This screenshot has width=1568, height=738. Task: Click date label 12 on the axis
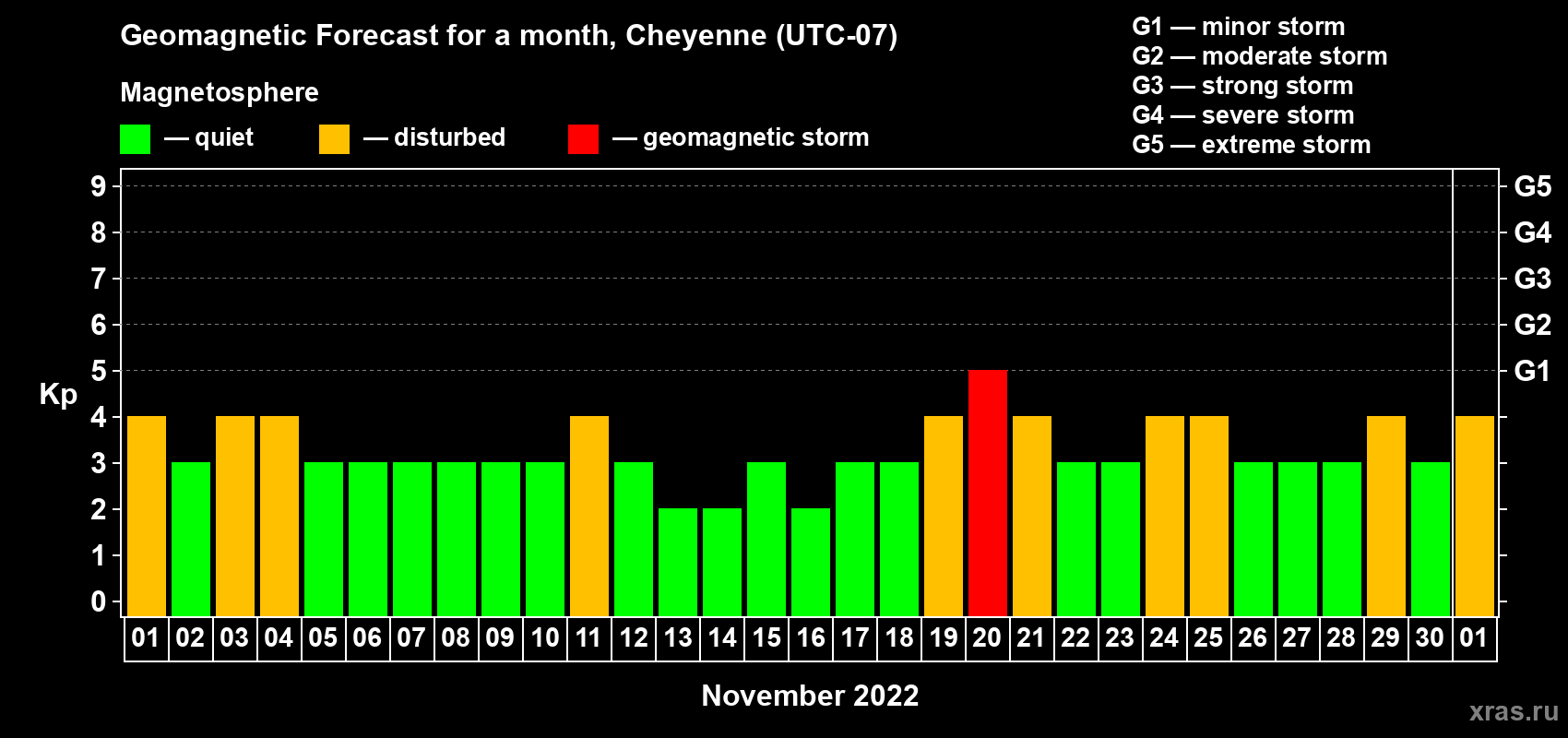pyautogui.click(x=634, y=637)
